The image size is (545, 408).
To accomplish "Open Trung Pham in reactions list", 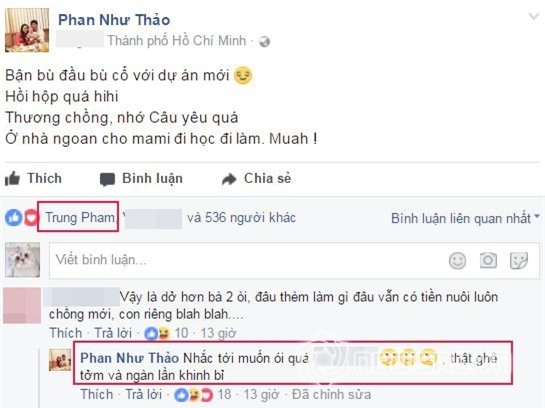I will [80, 218].
